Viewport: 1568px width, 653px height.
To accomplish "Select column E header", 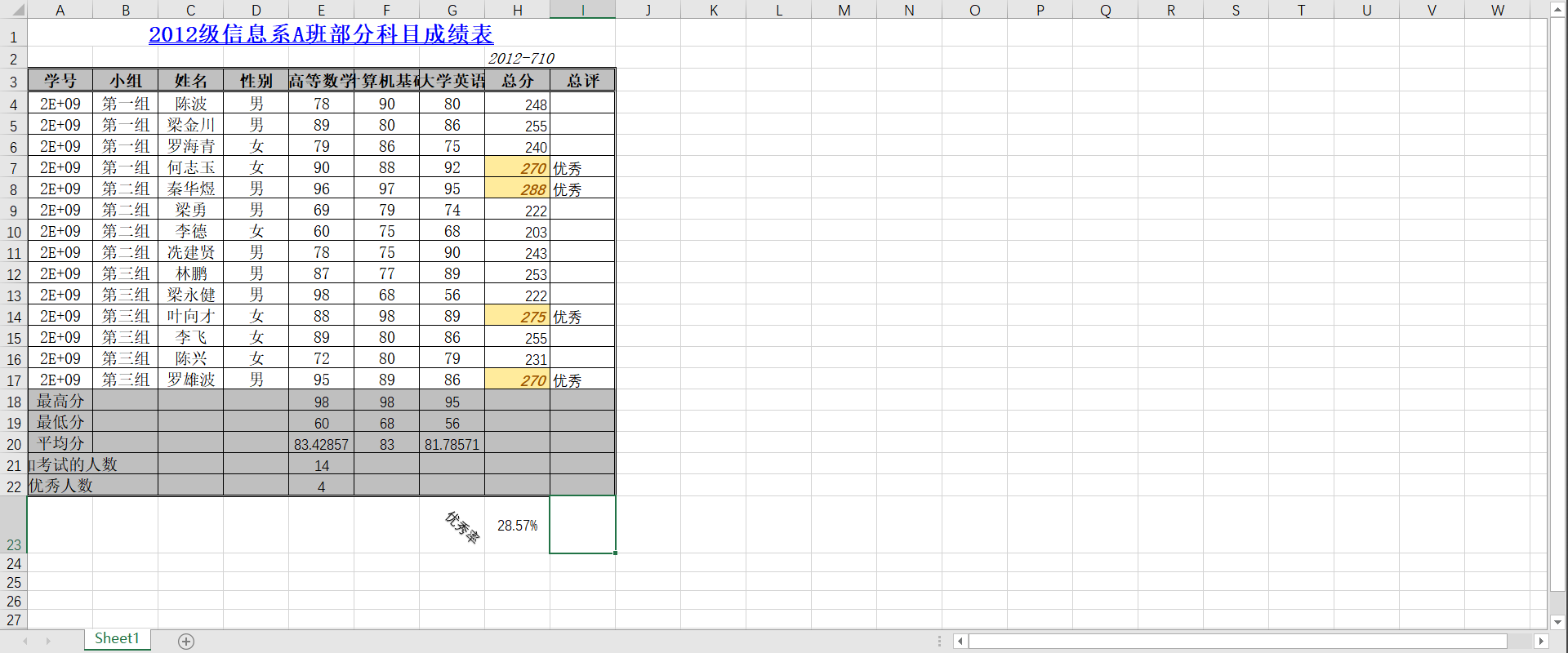I will tap(321, 10).
